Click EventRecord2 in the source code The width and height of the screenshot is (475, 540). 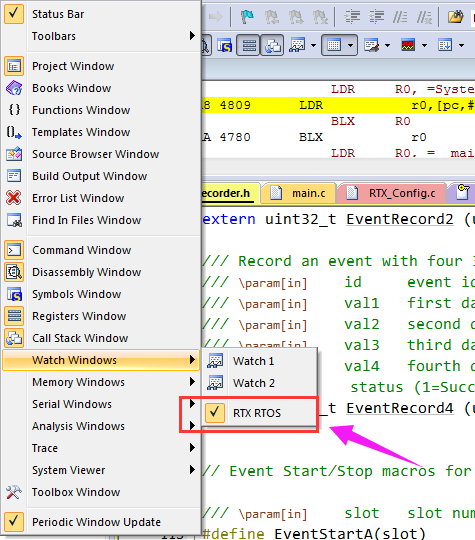coord(400,219)
